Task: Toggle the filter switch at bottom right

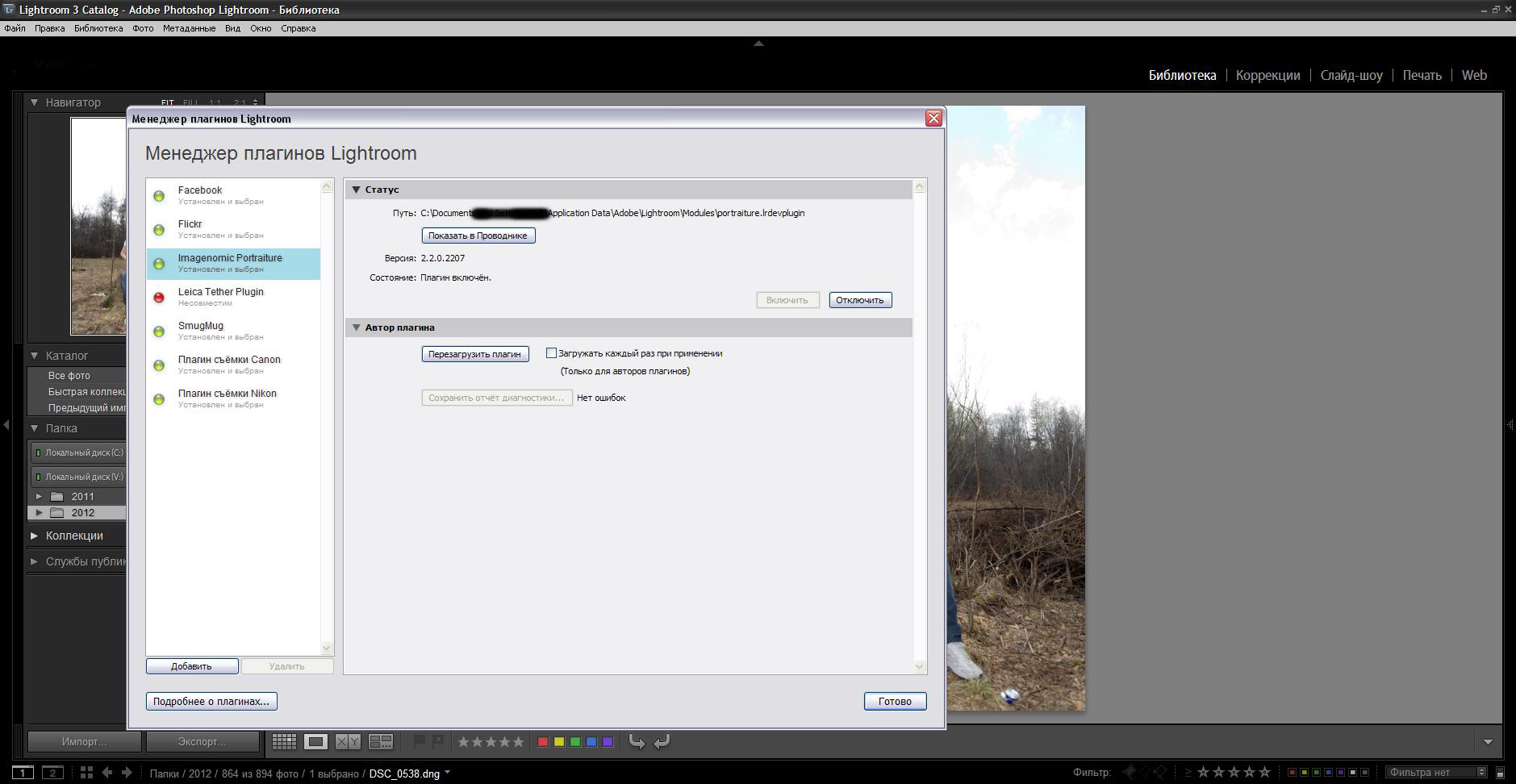Action: point(1500,773)
